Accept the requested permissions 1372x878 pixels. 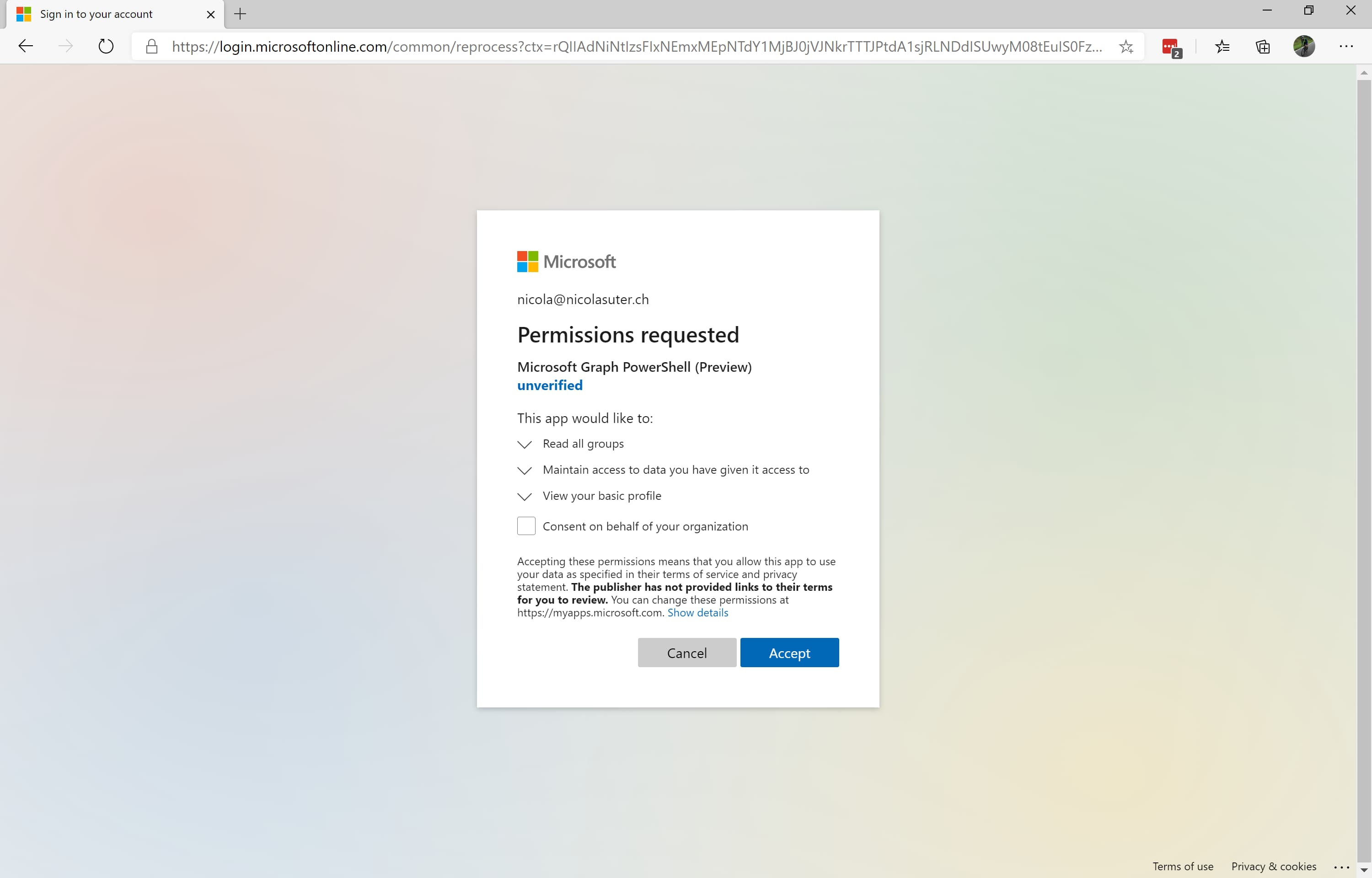(x=789, y=652)
